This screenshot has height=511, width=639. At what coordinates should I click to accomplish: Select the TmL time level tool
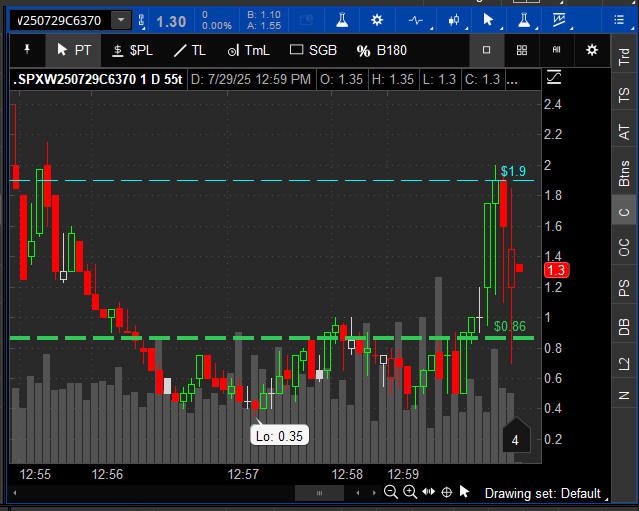tap(249, 49)
